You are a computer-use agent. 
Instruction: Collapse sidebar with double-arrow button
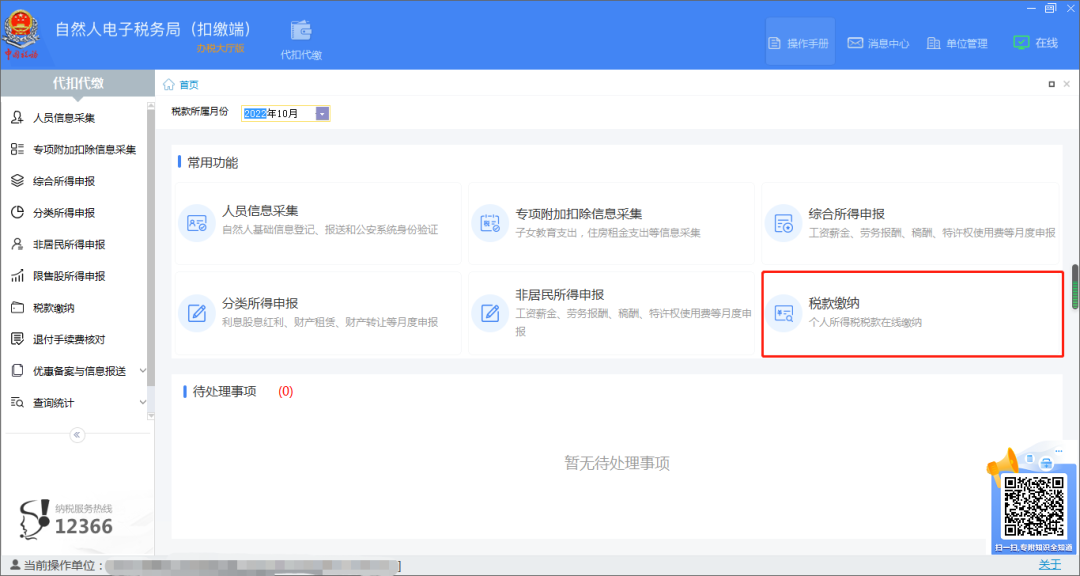77,435
